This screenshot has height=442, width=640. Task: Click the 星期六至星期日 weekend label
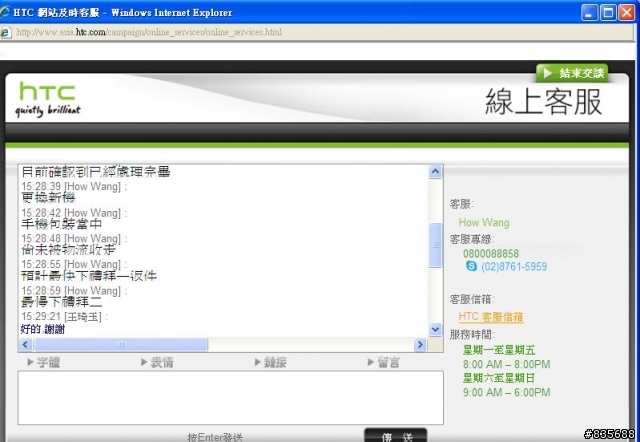pos(499,378)
